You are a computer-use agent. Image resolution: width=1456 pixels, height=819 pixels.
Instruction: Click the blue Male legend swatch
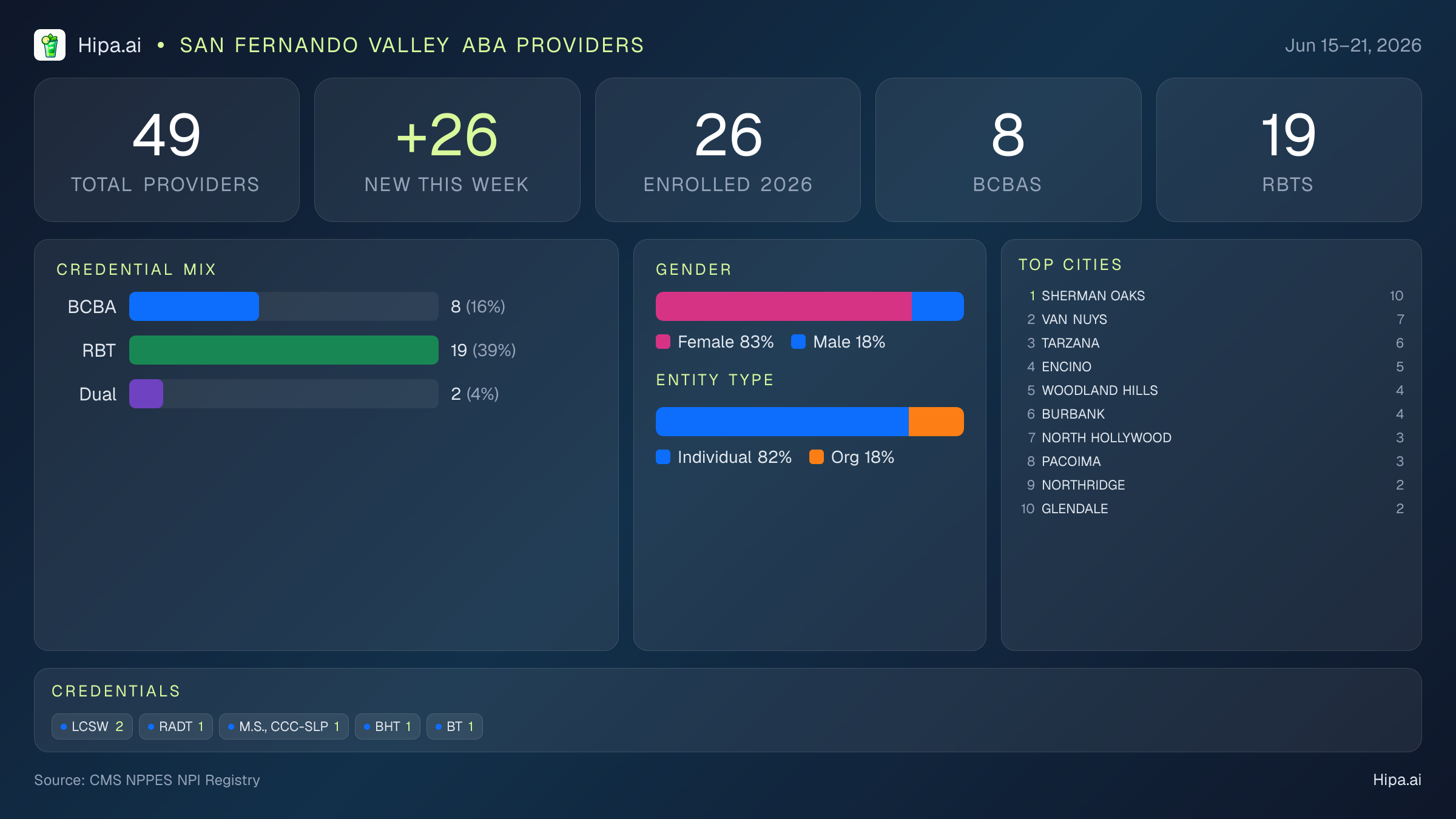[798, 342]
